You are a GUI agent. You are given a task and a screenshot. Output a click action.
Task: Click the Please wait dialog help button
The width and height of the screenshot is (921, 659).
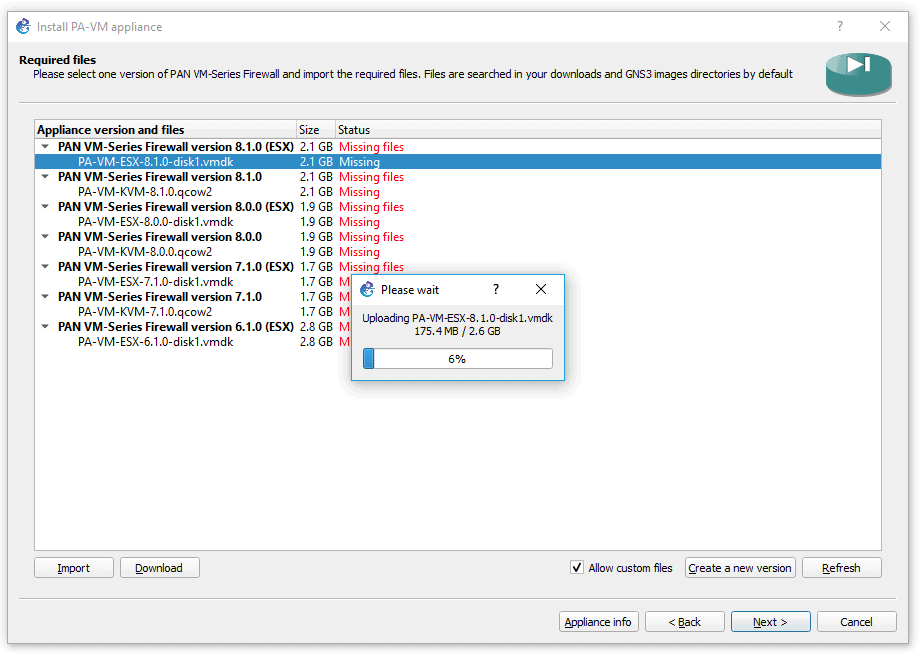tap(496, 289)
